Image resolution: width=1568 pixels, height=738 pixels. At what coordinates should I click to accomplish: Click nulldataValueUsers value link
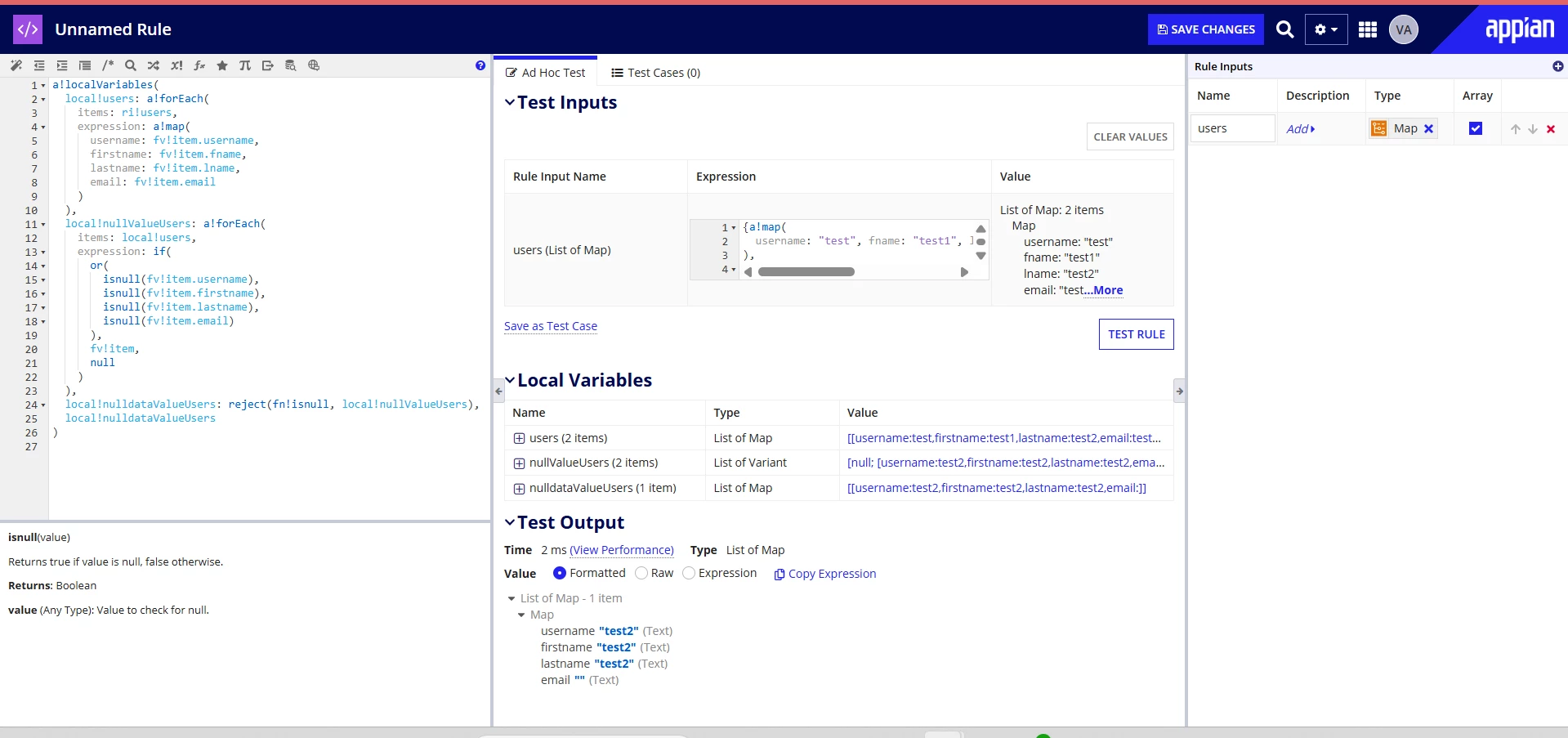click(x=997, y=488)
